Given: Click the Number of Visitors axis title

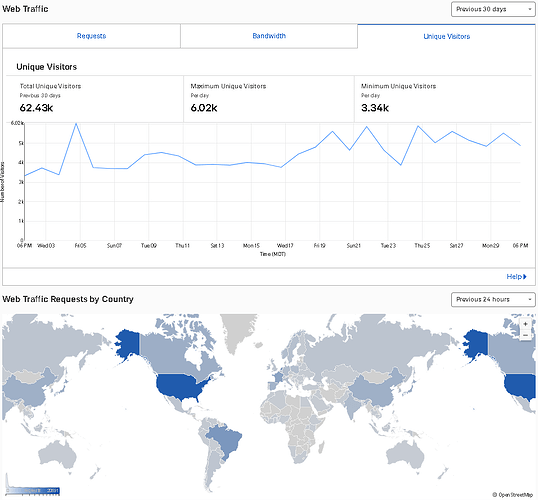Looking at the screenshot, I should tap(2, 182).
